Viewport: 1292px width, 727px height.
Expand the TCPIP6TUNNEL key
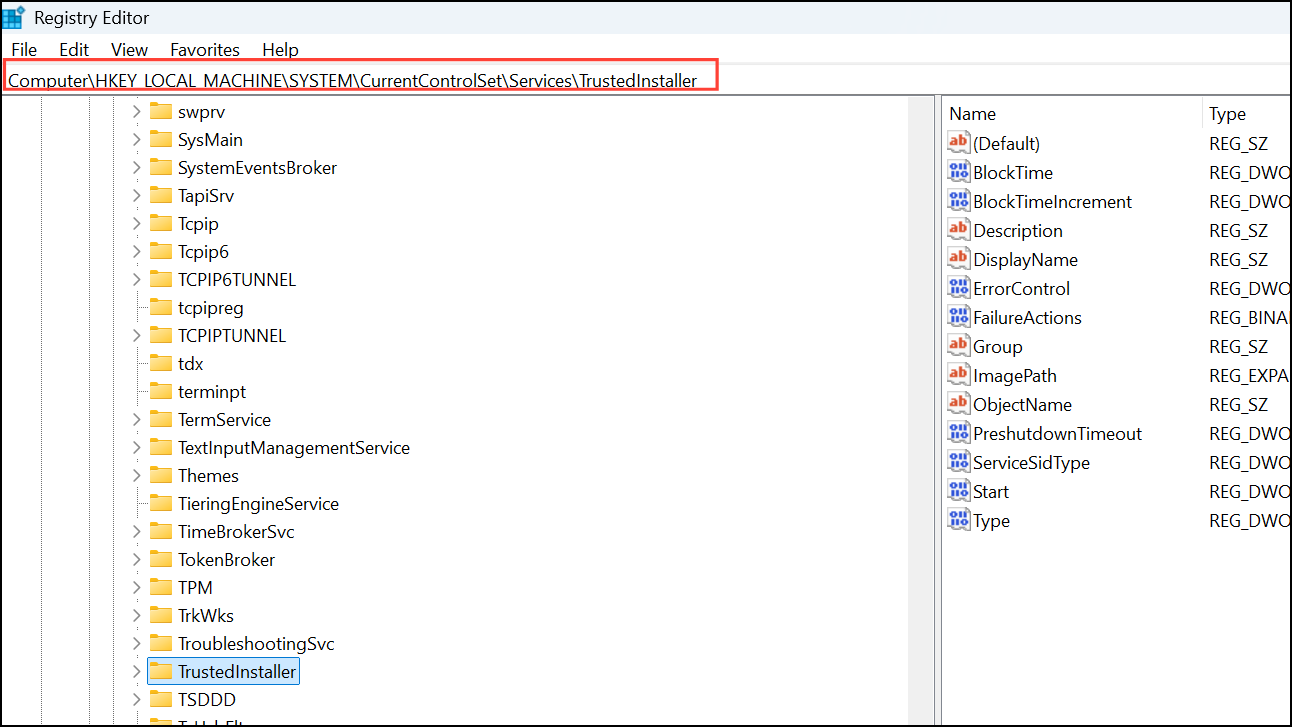click(x=137, y=280)
